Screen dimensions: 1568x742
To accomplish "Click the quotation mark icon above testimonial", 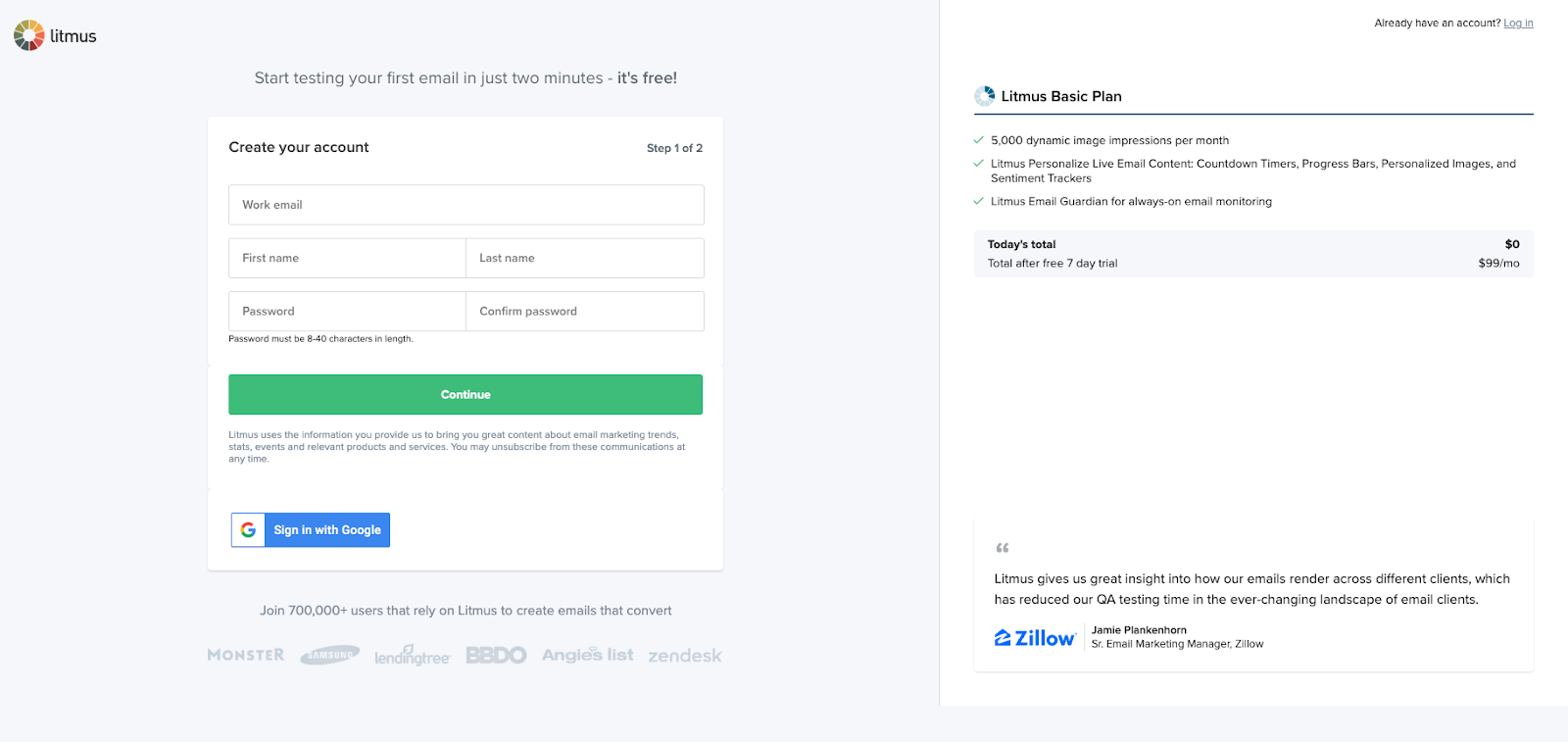I will coord(1002,547).
